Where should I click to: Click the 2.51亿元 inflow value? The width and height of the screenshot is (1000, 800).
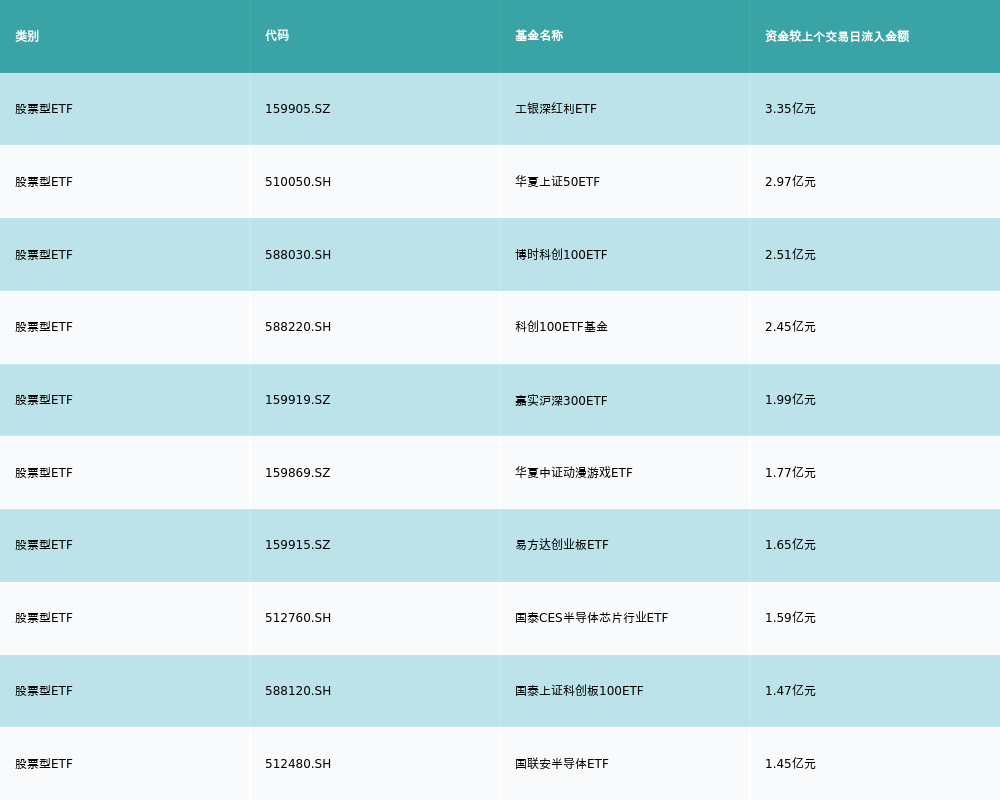(790, 255)
